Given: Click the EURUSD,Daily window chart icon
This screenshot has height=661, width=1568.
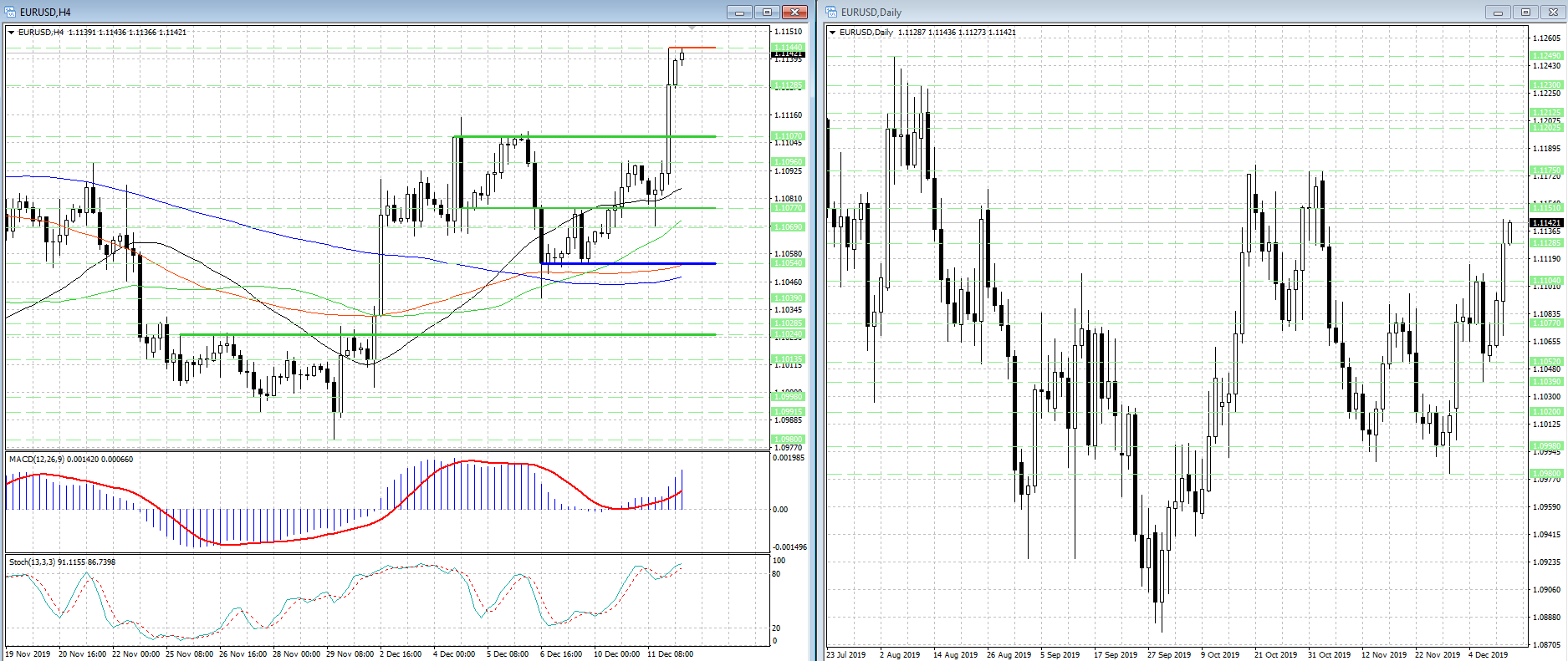Looking at the screenshot, I should click(x=831, y=12).
